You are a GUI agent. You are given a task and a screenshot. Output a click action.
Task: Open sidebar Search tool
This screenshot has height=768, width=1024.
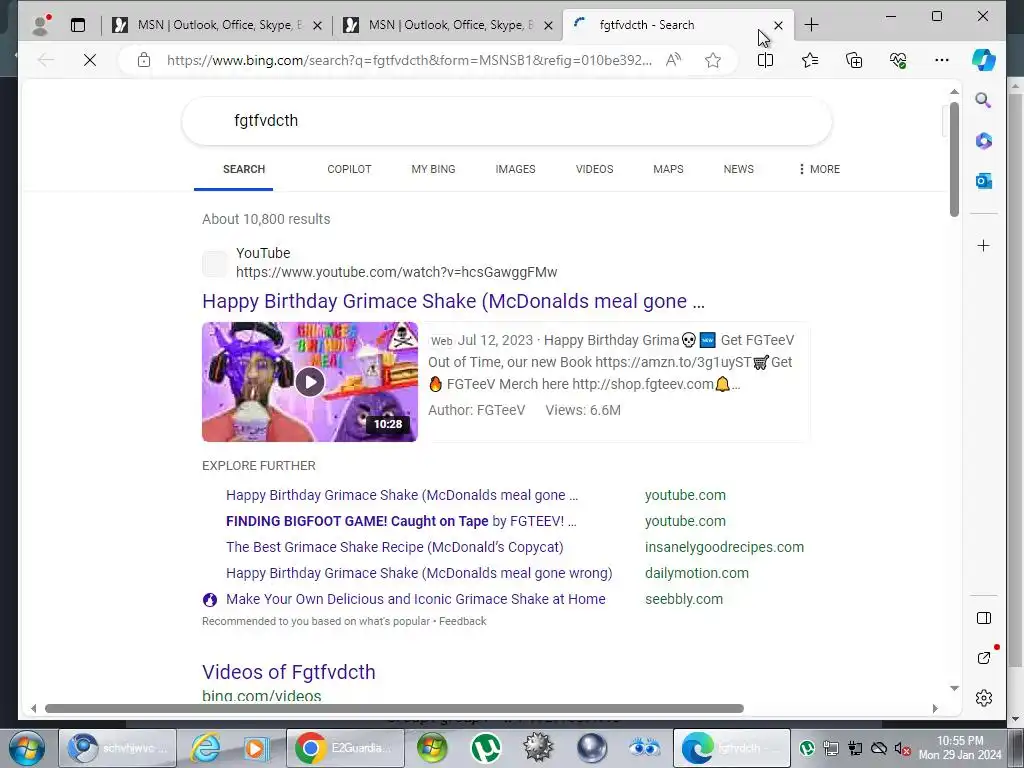click(x=983, y=100)
